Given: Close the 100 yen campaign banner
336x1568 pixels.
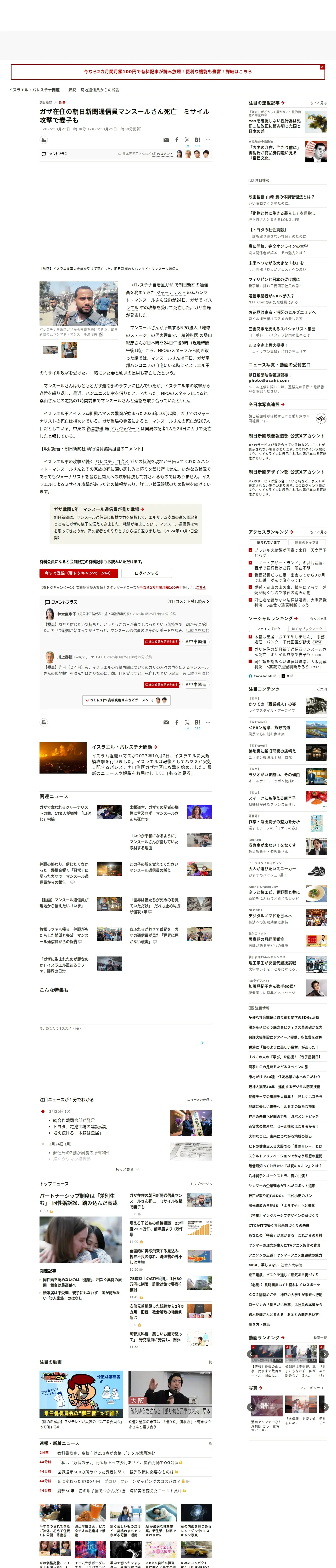Looking at the screenshot, I should 322,67.
